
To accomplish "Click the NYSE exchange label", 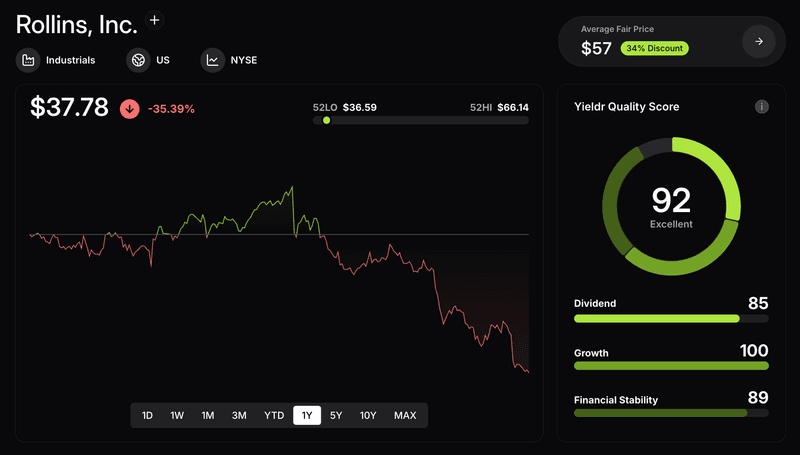I will pos(244,60).
